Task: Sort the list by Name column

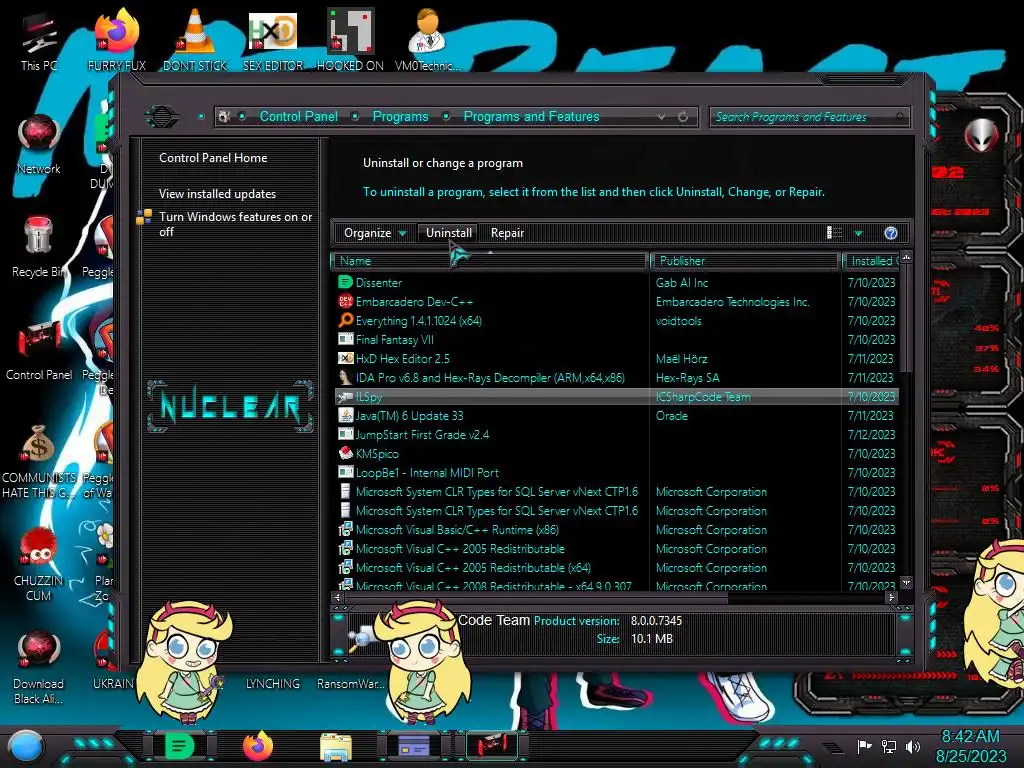Action: coord(490,261)
